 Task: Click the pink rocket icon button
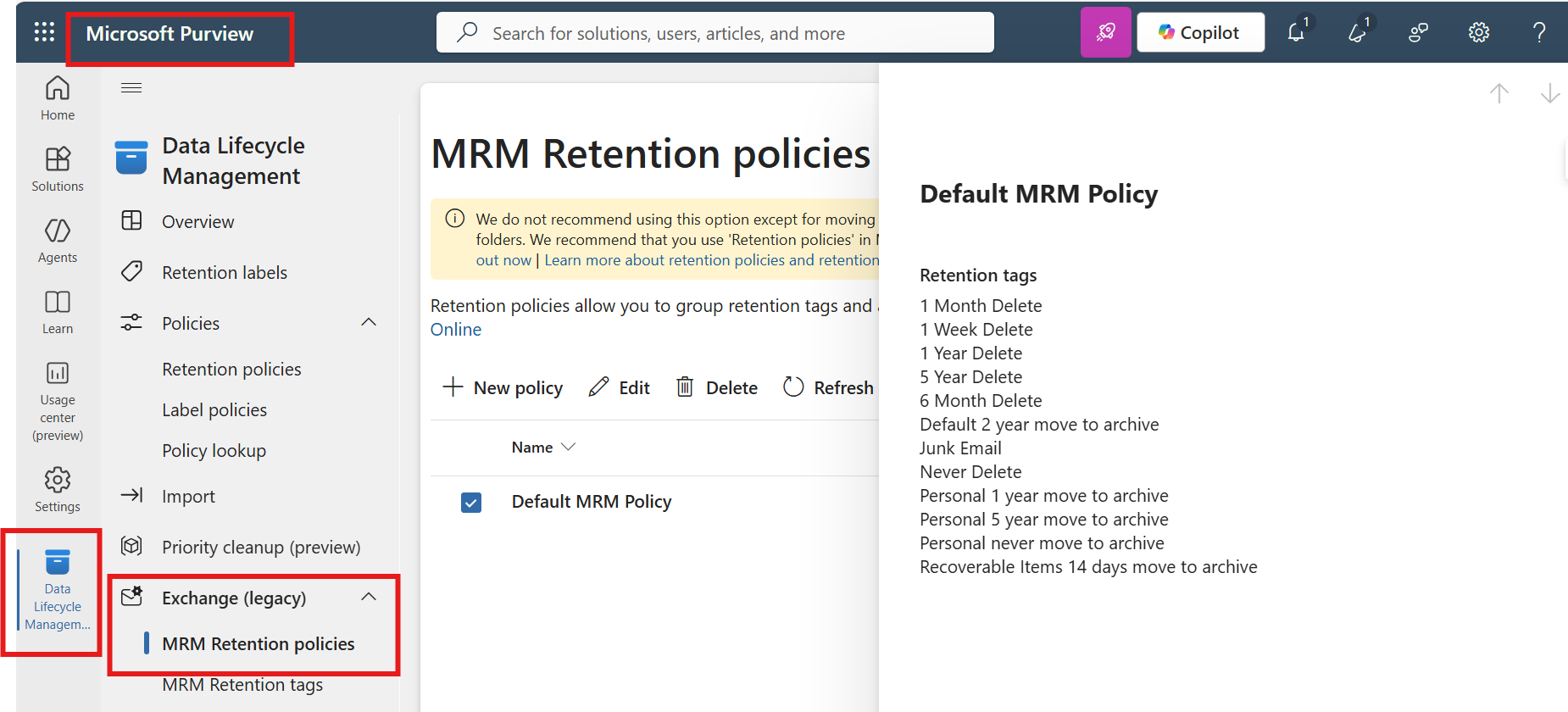(1105, 32)
